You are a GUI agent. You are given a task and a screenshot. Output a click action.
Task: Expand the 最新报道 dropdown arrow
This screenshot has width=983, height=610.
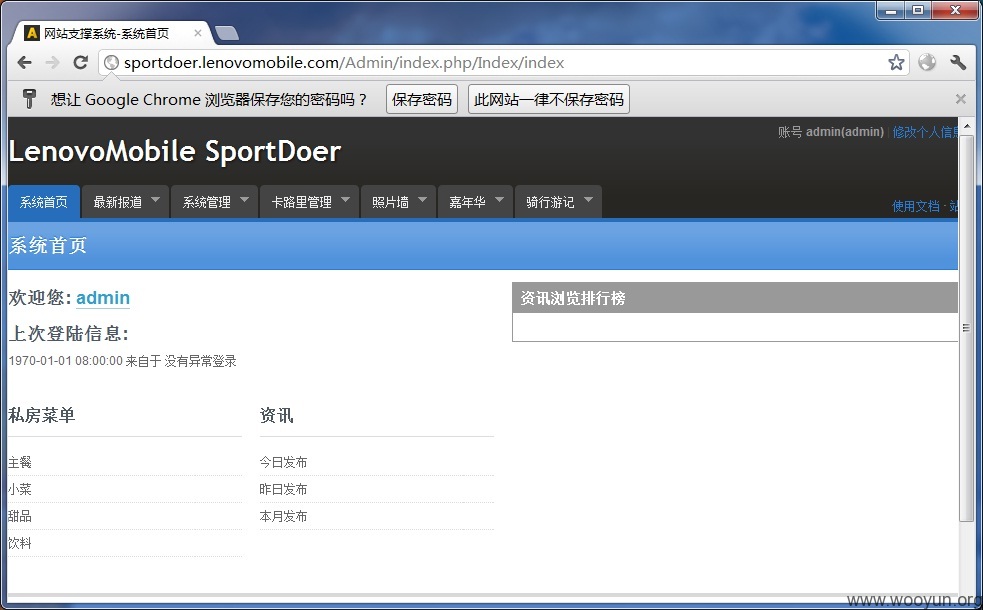tap(155, 200)
